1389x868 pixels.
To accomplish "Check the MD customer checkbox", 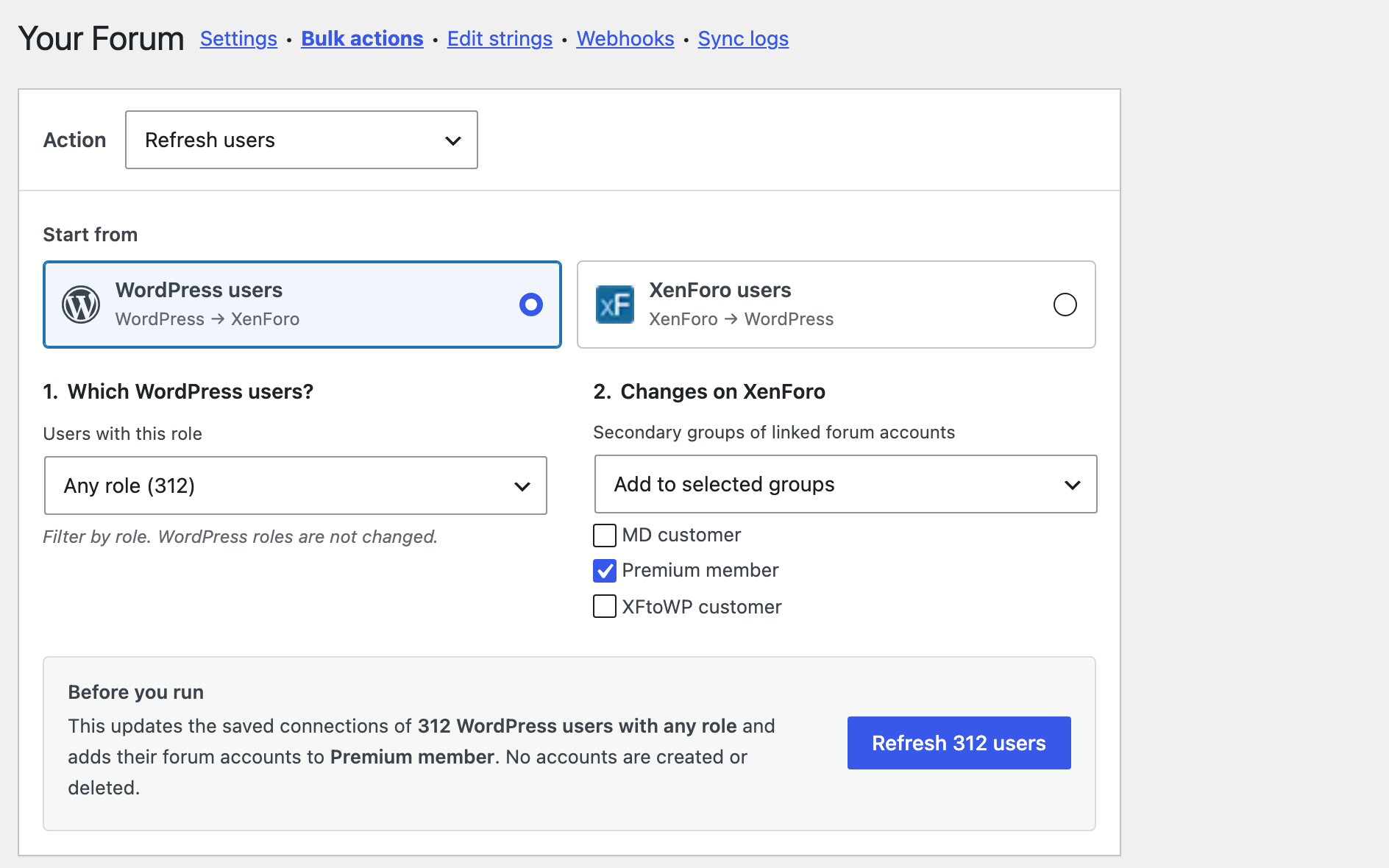I will pos(605,536).
